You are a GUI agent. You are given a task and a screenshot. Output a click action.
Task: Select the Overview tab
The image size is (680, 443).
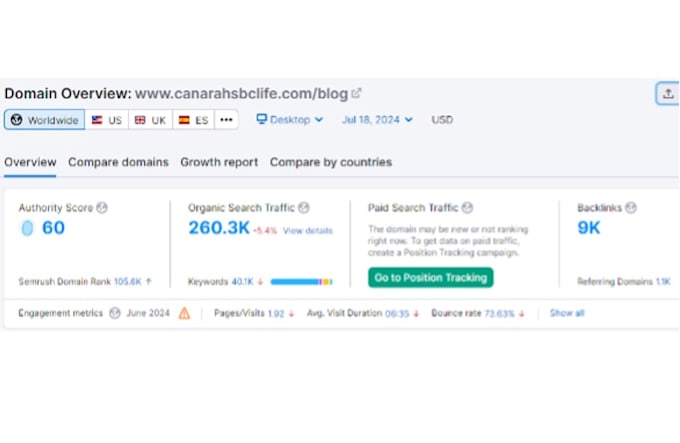(30, 162)
